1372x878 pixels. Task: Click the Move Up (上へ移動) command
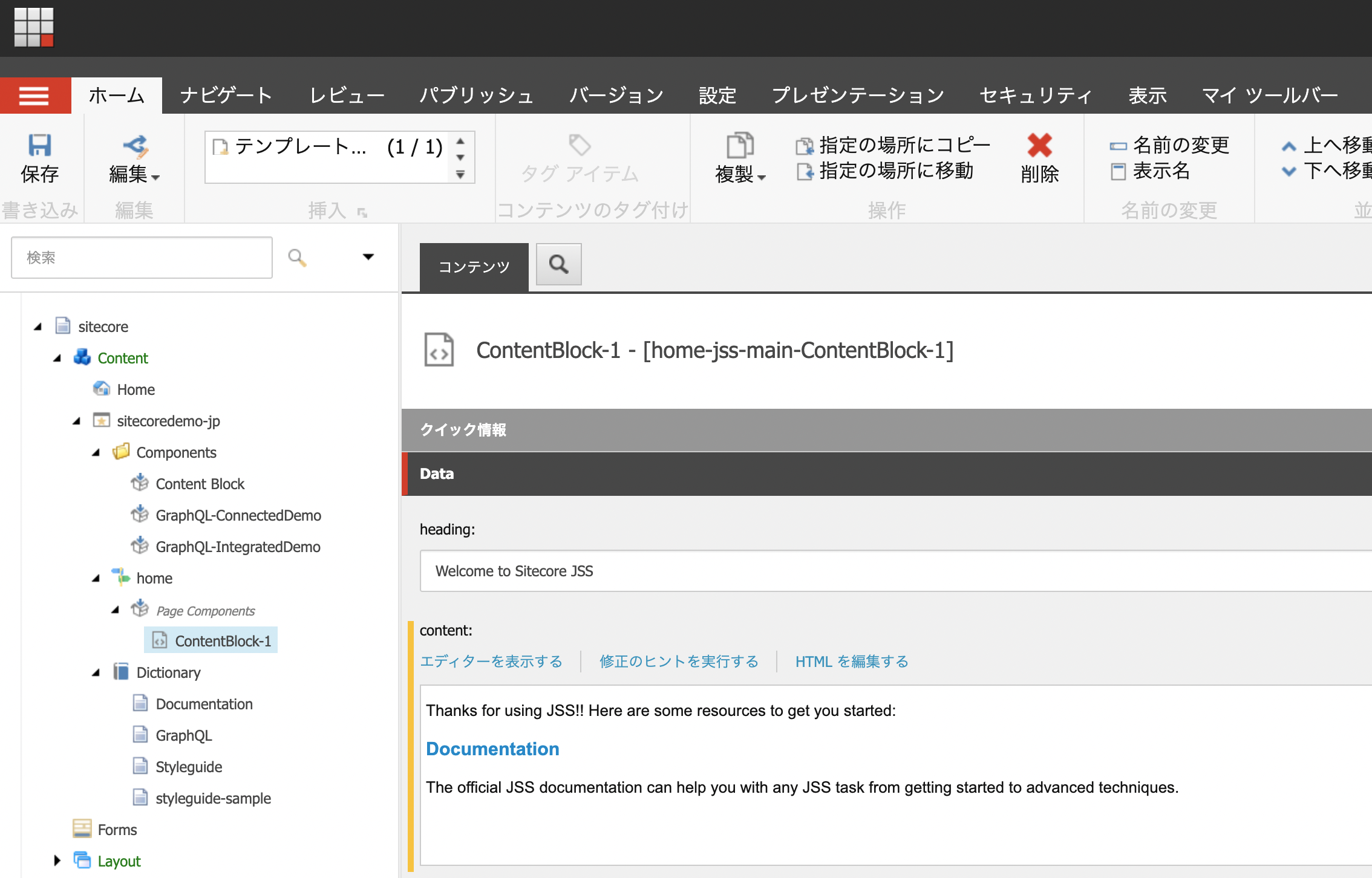tap(1326, 145)
